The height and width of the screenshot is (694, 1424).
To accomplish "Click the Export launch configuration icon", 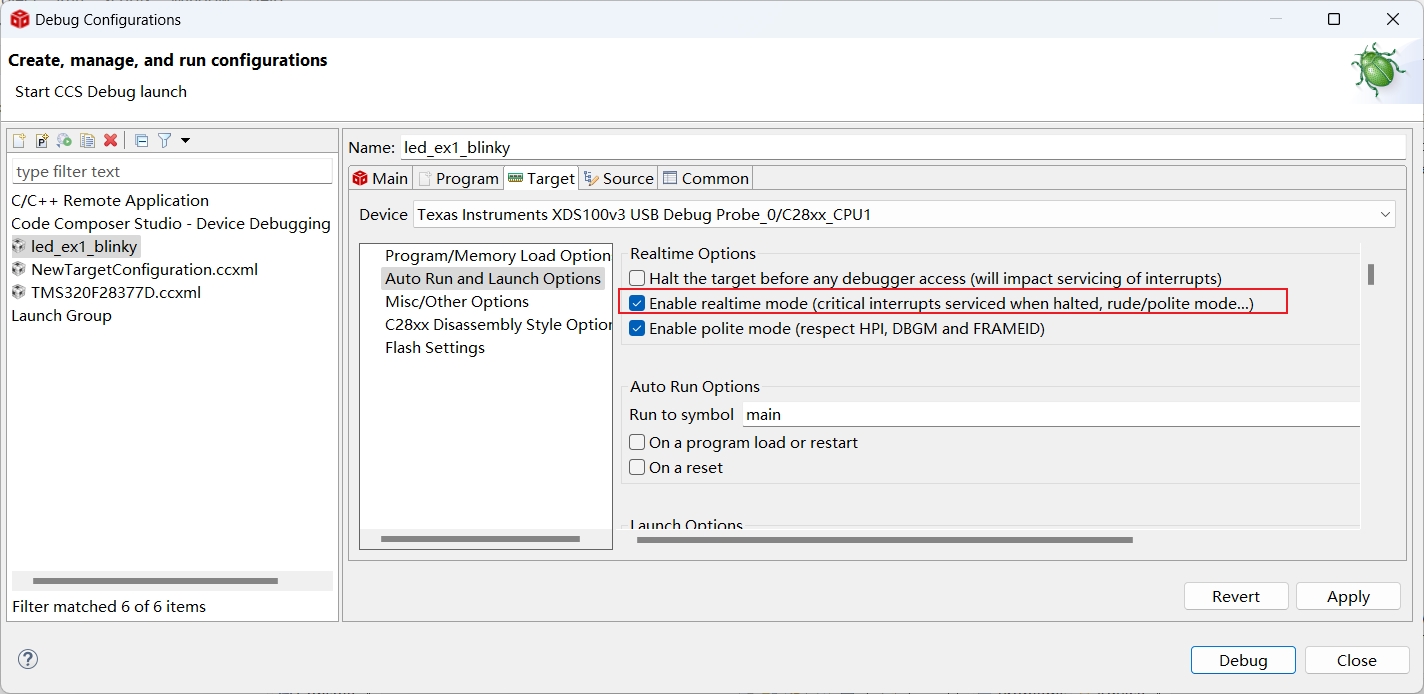I will pos(65,141).
